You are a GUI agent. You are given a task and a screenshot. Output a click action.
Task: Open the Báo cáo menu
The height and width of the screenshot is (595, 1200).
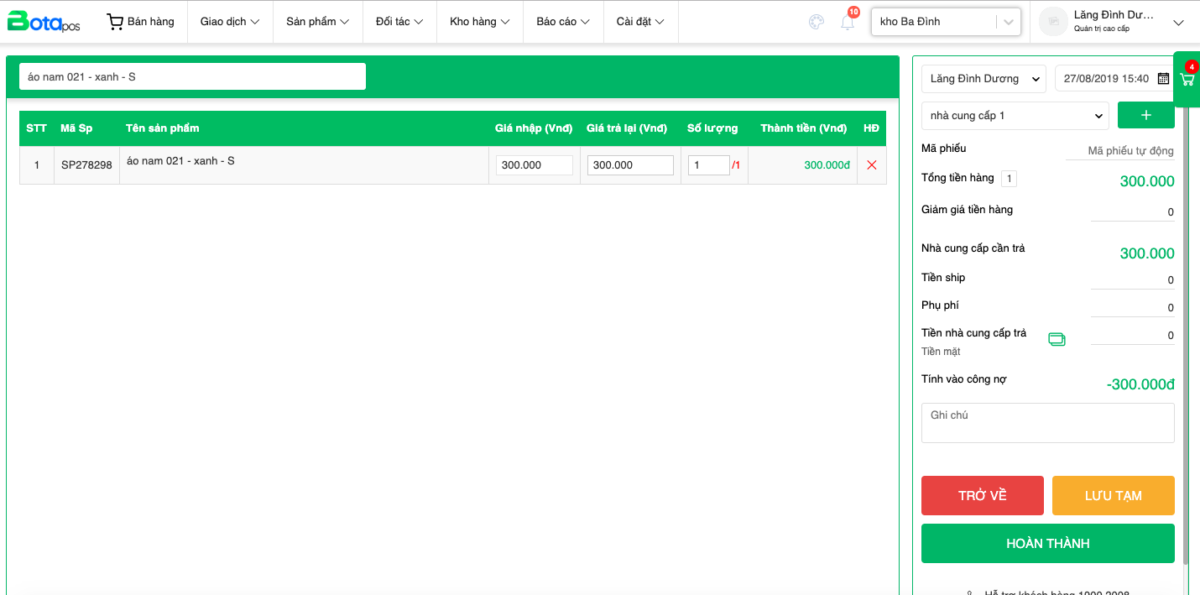click(x=562, y=22)
